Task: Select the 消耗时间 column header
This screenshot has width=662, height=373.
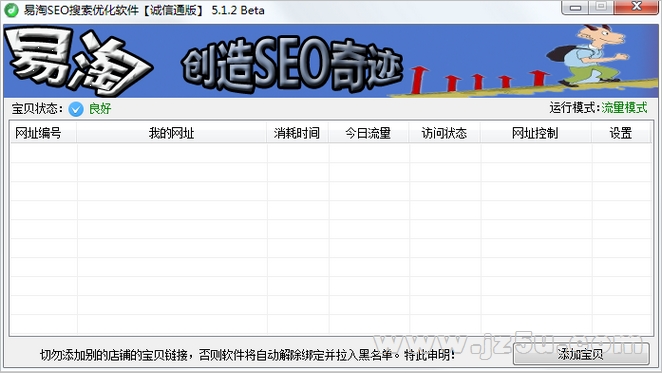Action: coord(297,133)
